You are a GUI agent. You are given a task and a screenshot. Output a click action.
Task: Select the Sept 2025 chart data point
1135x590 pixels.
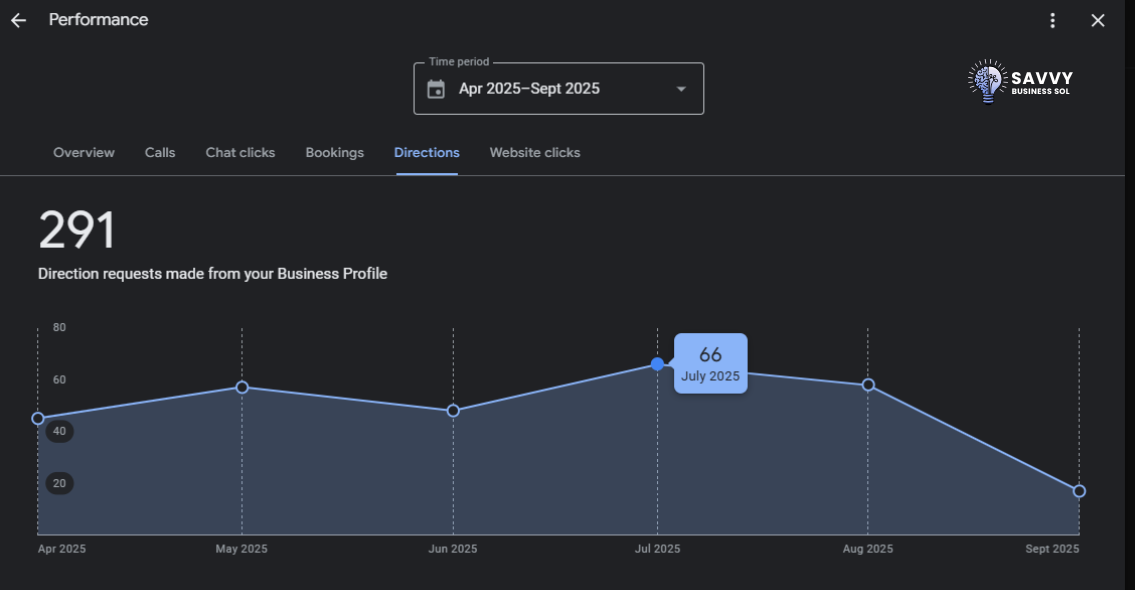[x=1079, y=491]
